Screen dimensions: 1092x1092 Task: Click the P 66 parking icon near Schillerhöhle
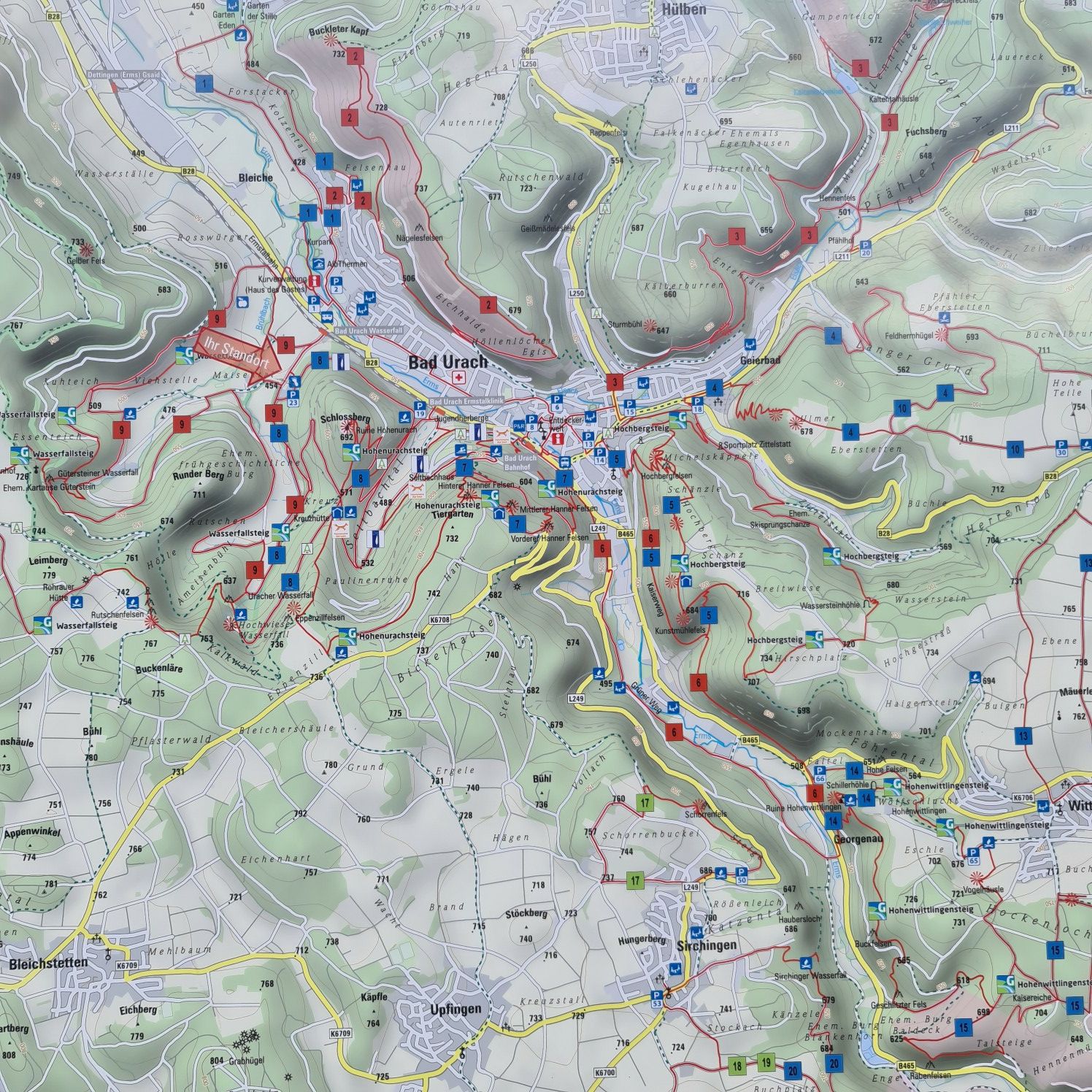coord(819,774)
